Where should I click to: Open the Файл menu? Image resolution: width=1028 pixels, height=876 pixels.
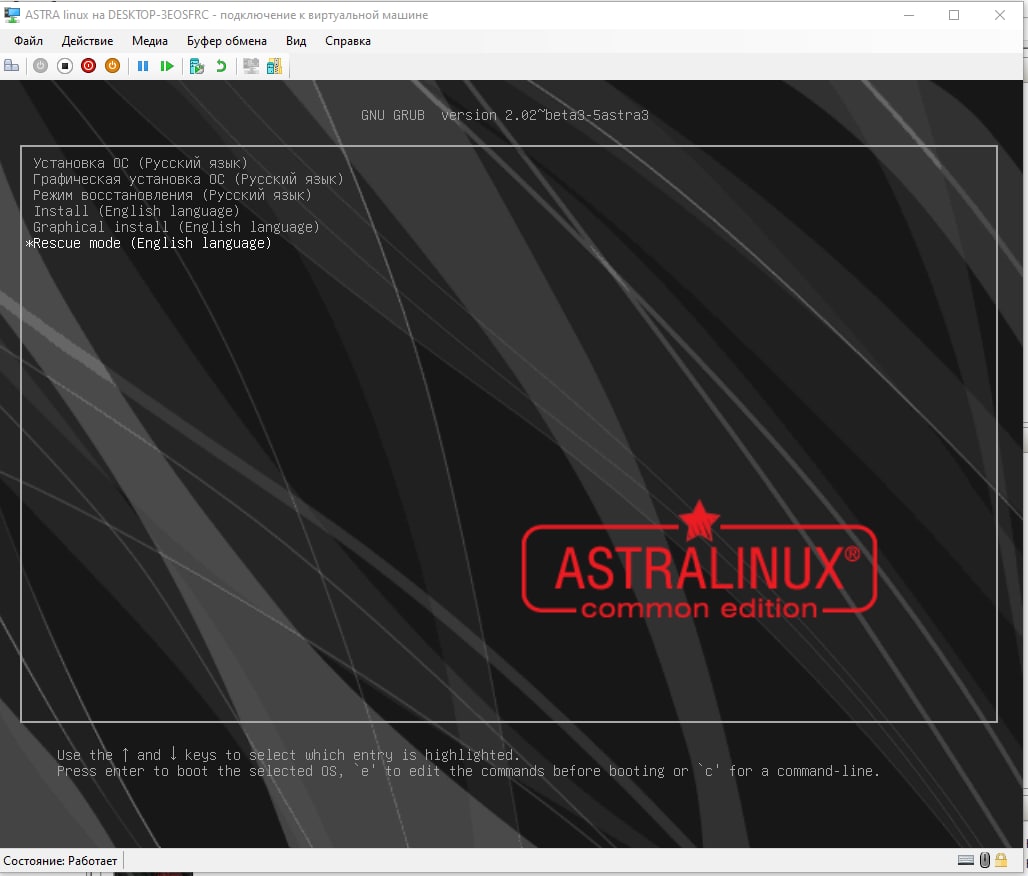tap(28, 41)
